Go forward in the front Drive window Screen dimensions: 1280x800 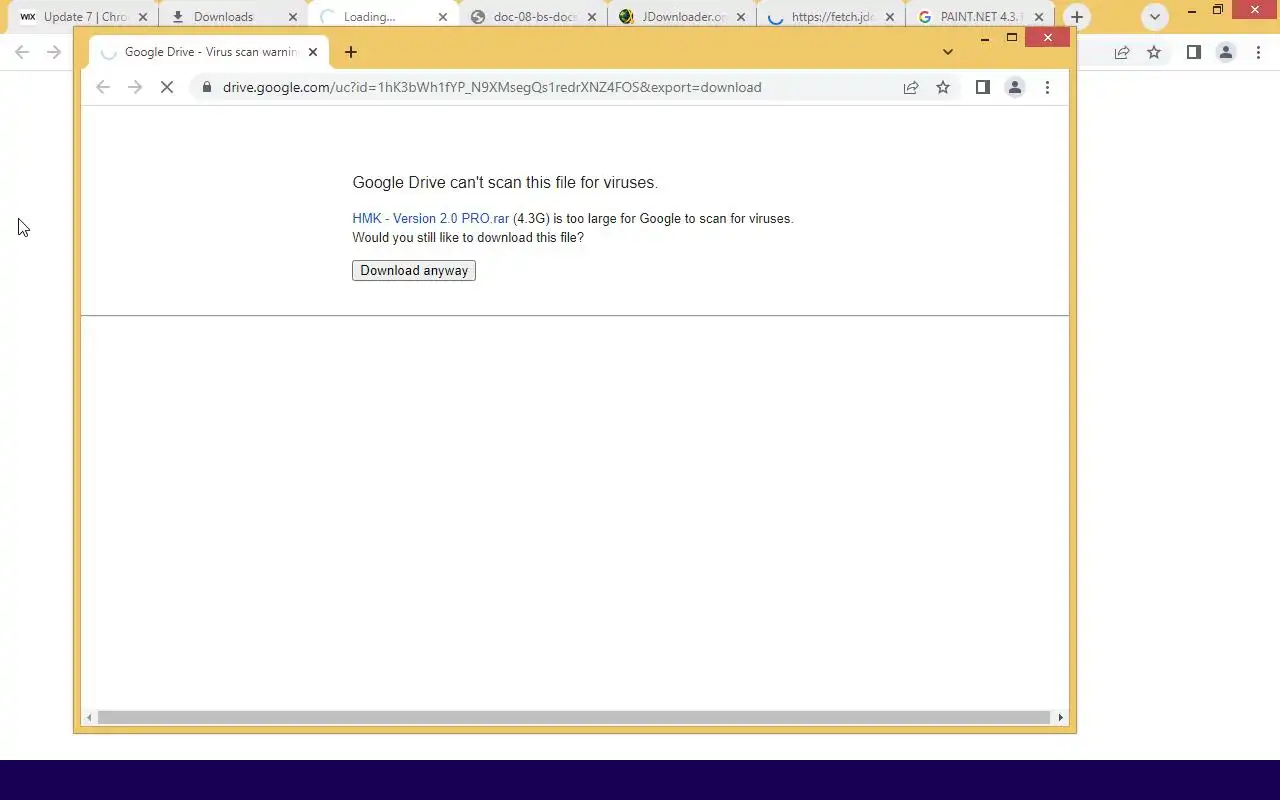(x=135, y=87)
